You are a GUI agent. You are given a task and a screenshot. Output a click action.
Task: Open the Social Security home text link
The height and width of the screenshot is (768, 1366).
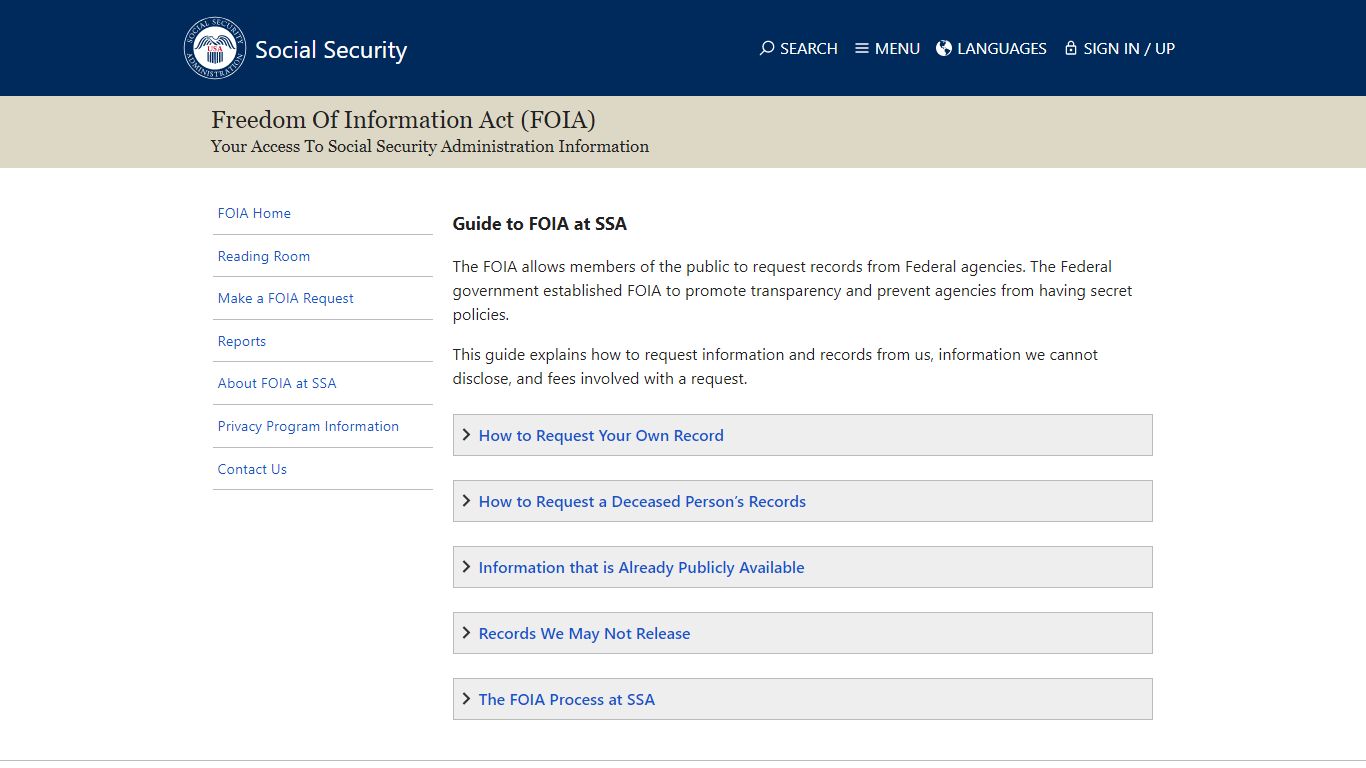331,50
